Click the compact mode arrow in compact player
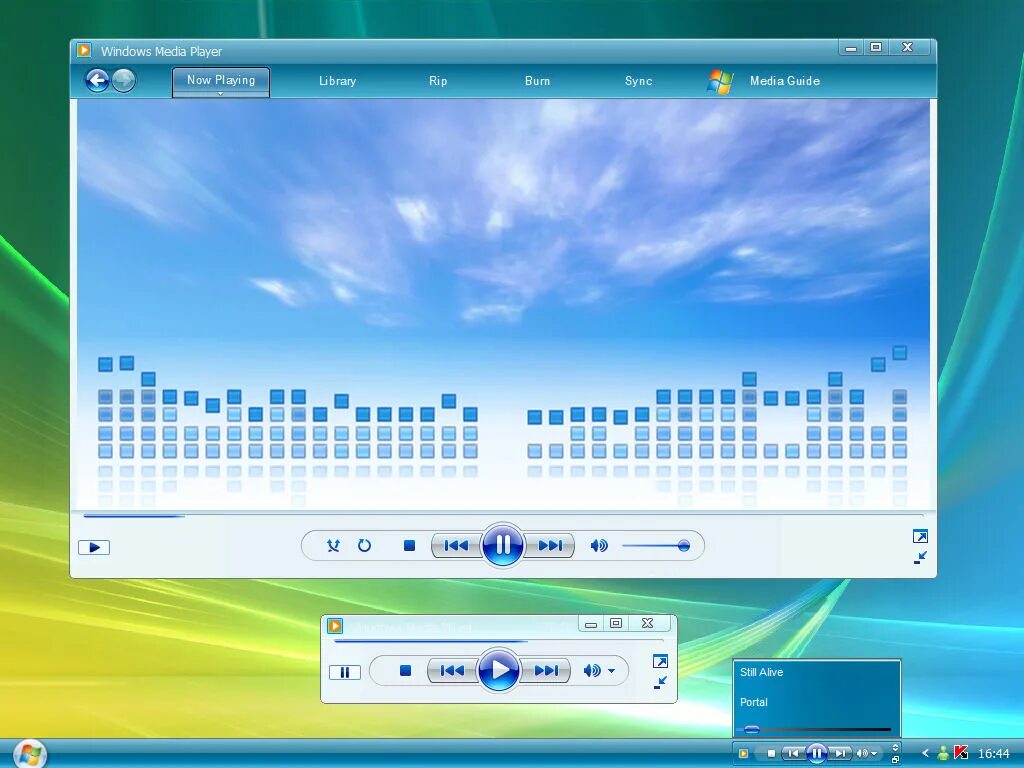The image size is (1024, 768). click(660, 683)
